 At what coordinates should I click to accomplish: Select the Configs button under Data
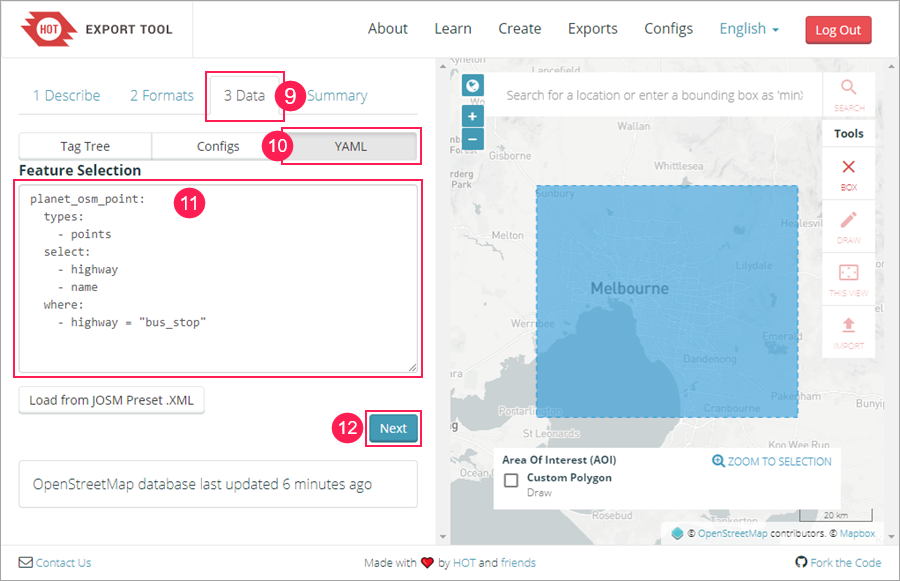(x=218, y=146)
